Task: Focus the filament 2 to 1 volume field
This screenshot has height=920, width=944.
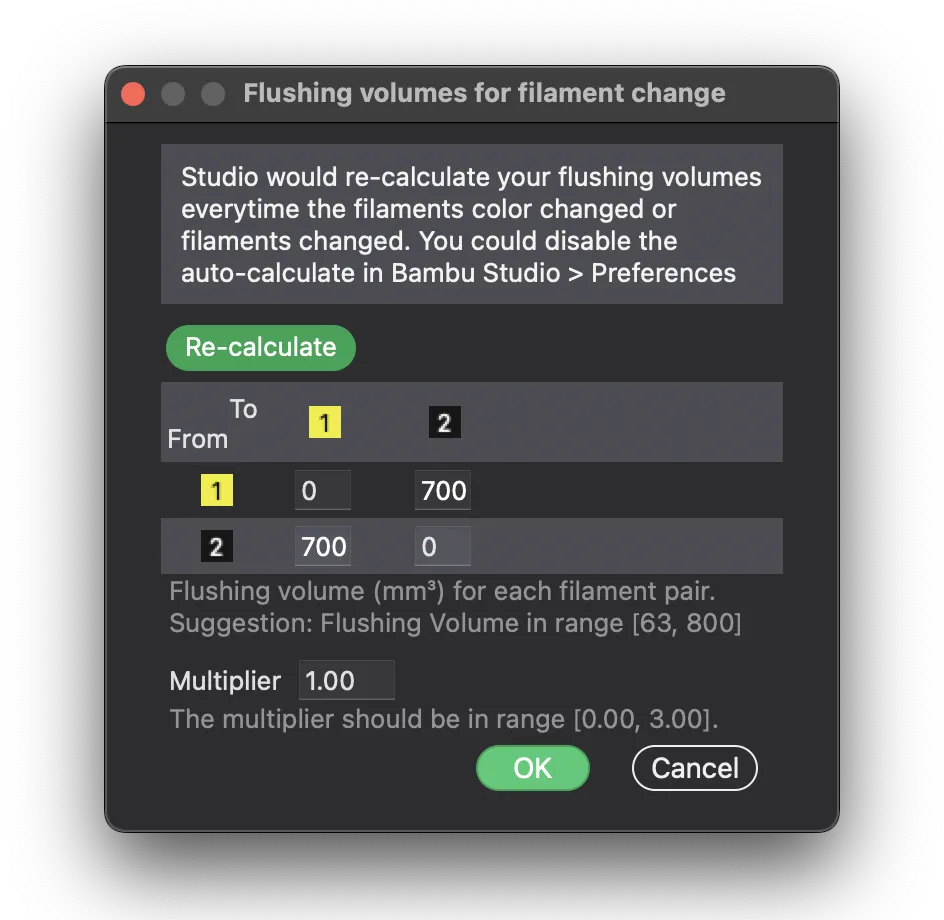Action: (323, 547)
